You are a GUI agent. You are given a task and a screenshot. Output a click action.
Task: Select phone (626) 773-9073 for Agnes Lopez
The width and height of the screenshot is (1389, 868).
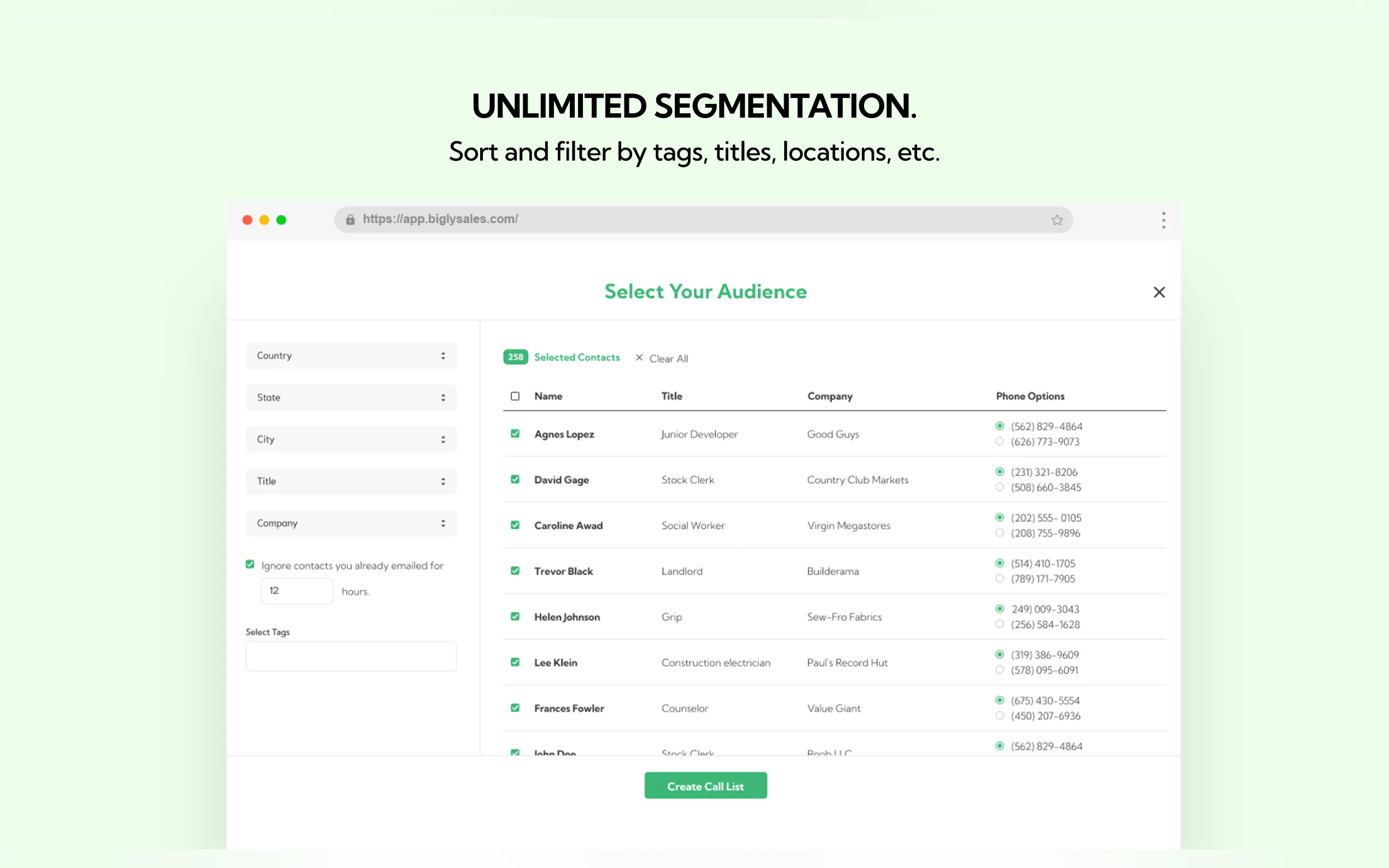tap(999, 442)
